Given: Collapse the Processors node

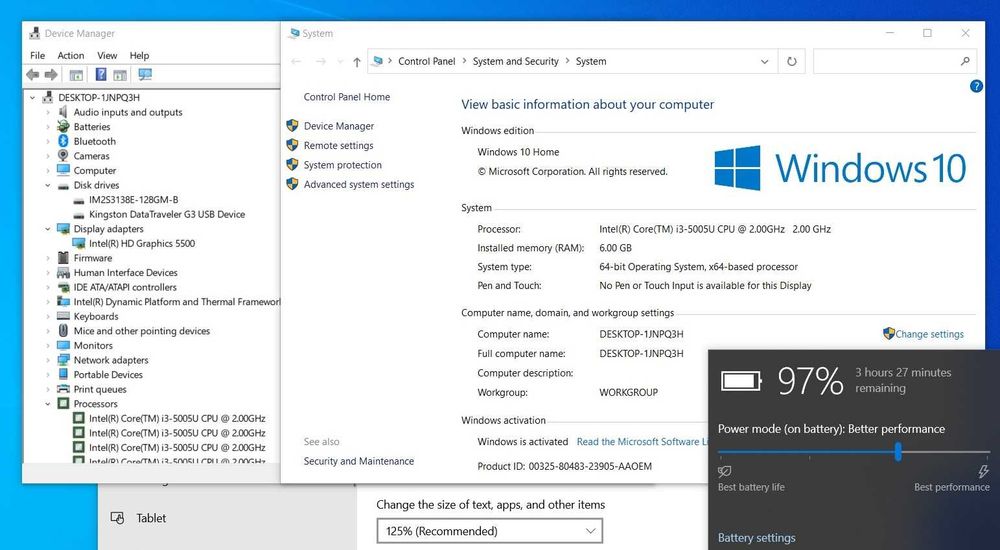Looking at the screenshot, I should click(x=48, y=404).
